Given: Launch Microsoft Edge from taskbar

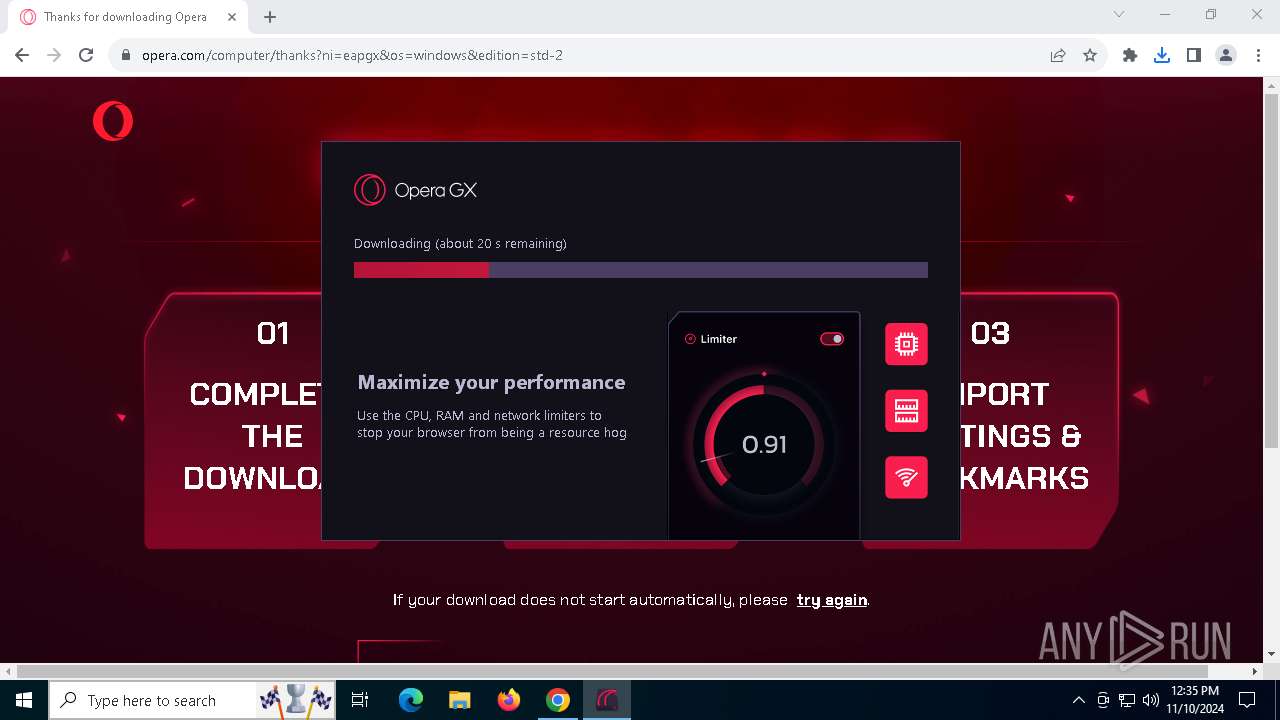Looking at the screenshot, I should coord(411,700).
